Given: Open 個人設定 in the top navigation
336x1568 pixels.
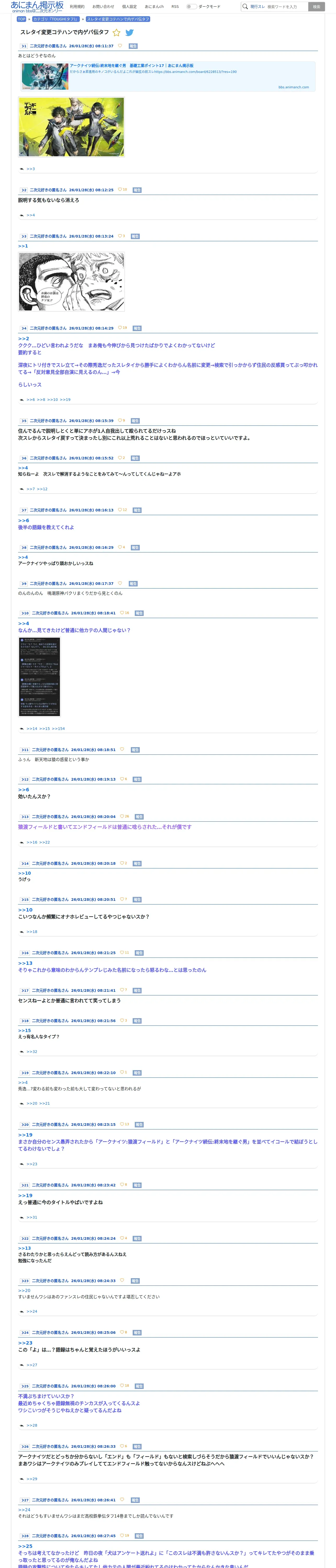Looking at the screenshot, I should tap(129, 7).
